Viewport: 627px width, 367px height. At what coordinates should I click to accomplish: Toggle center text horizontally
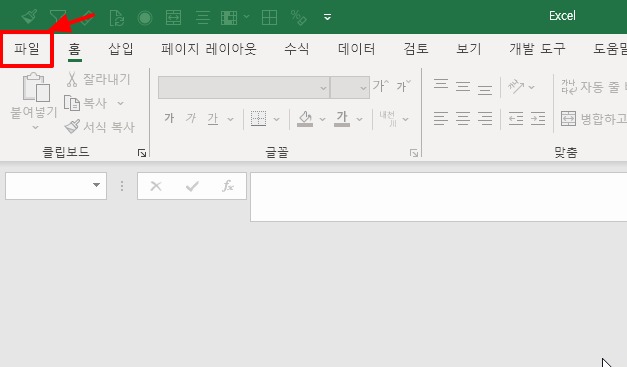coord(463,119)
